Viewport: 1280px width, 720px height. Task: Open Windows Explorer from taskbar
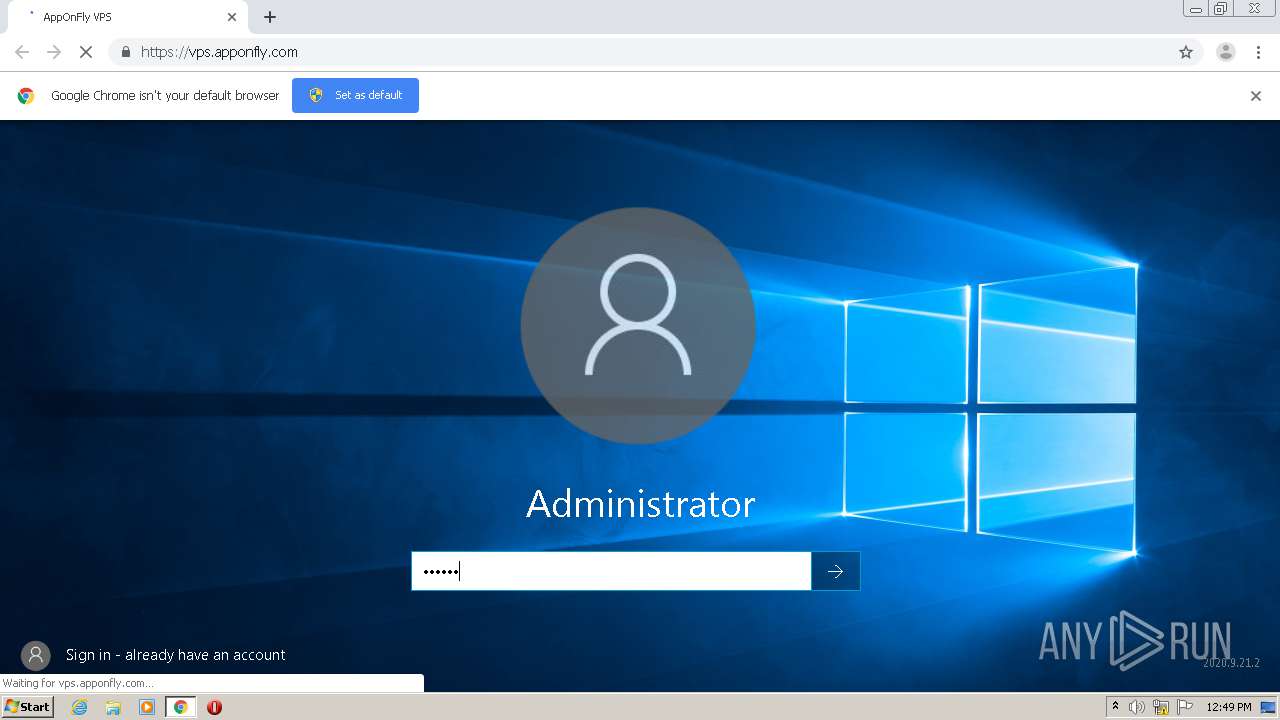point(113,707)
